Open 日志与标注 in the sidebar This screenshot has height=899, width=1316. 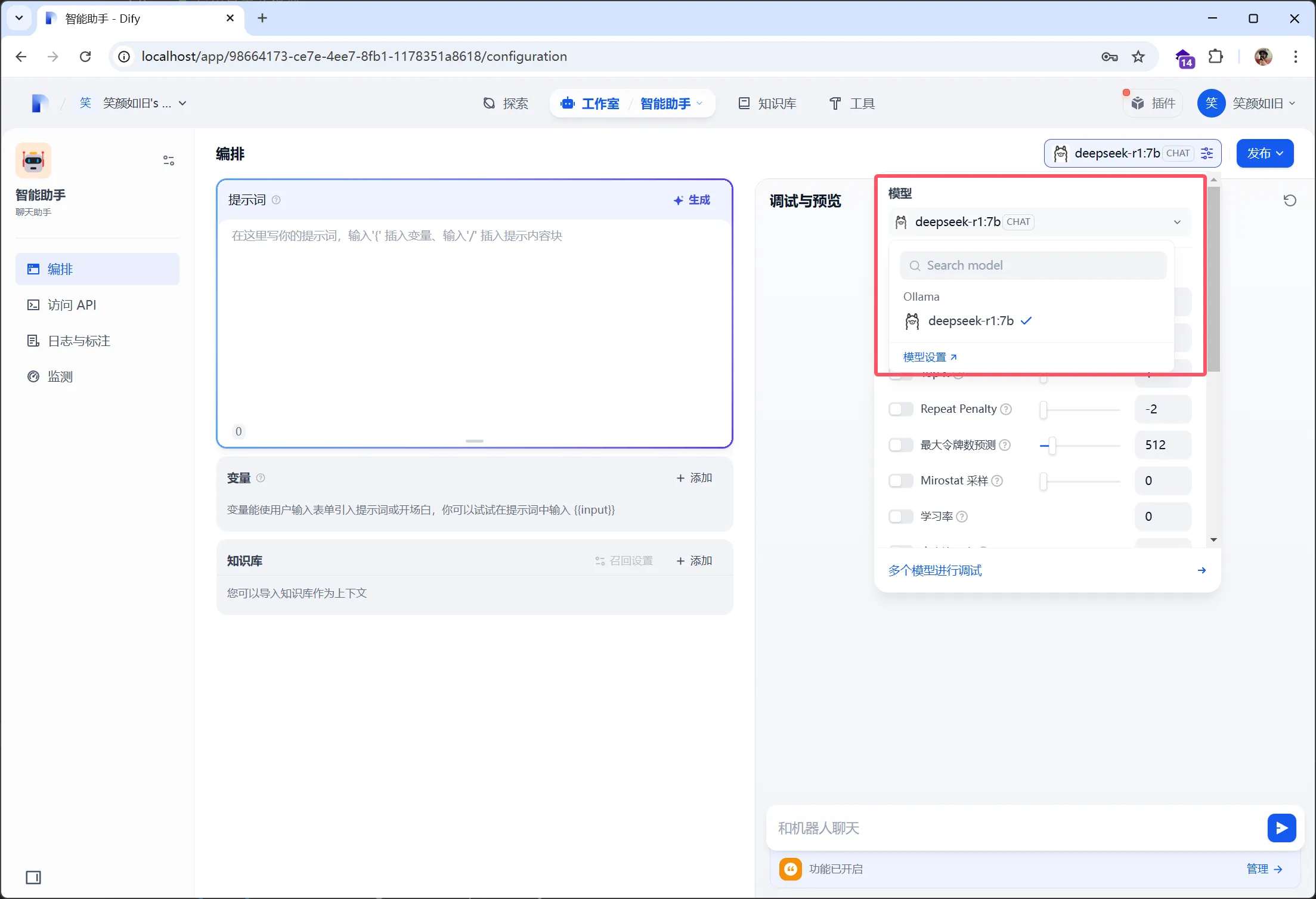[97, 341]
